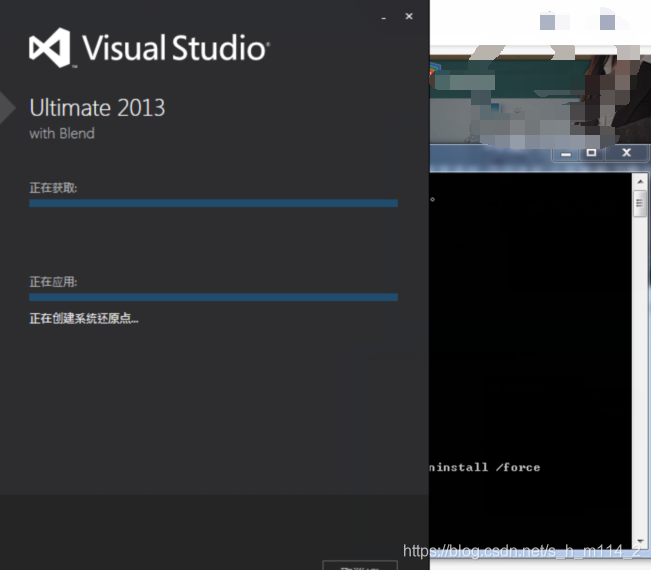Click the 正在获取 progress bar
Viewport: 651px width, 570px height.
click(213, 203)
